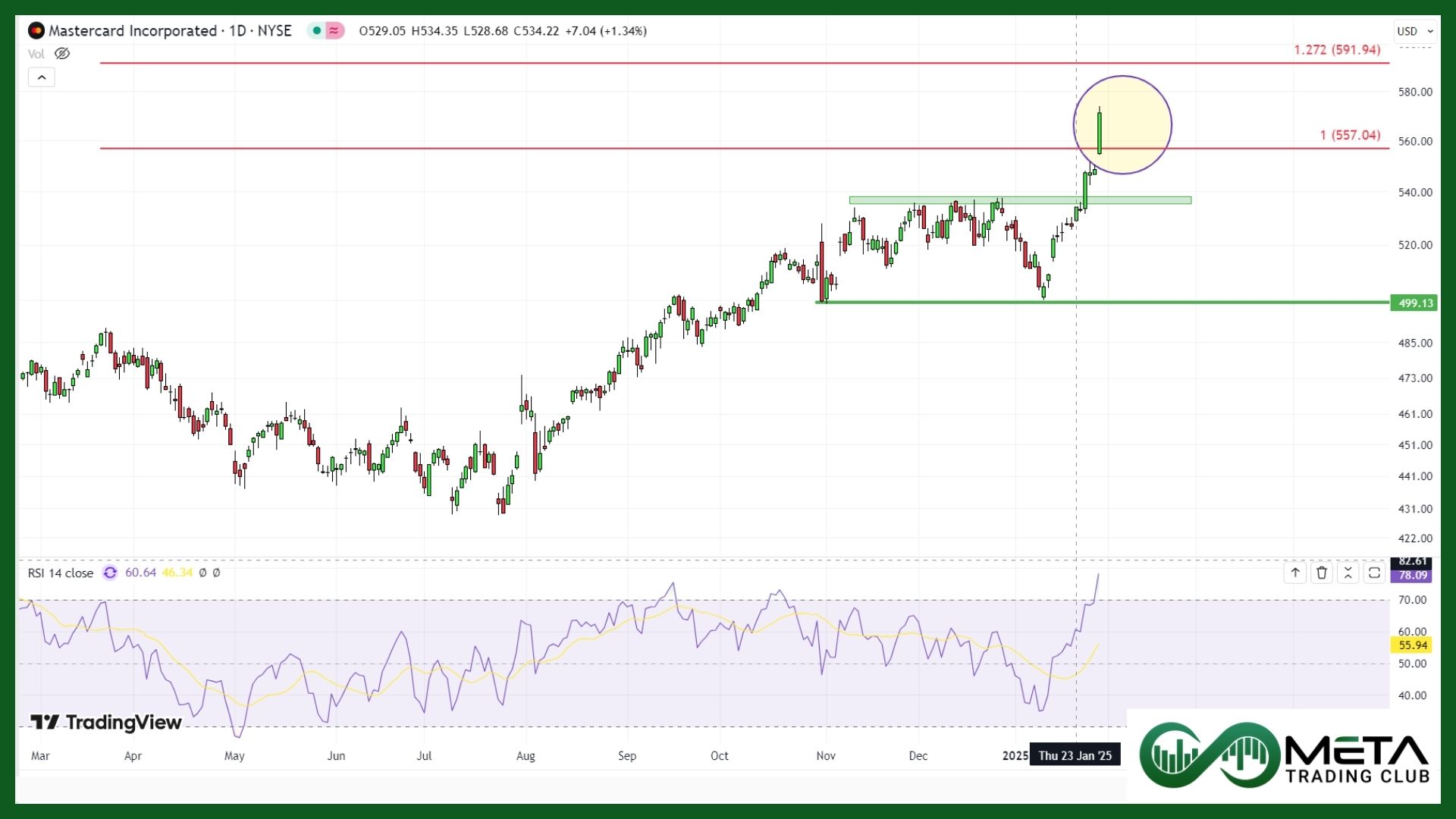Image resolution: width=1456 pixels, height=819 pixels.
Task: Click the 2025 year label on time axis
Action: tap(1015, 756)
